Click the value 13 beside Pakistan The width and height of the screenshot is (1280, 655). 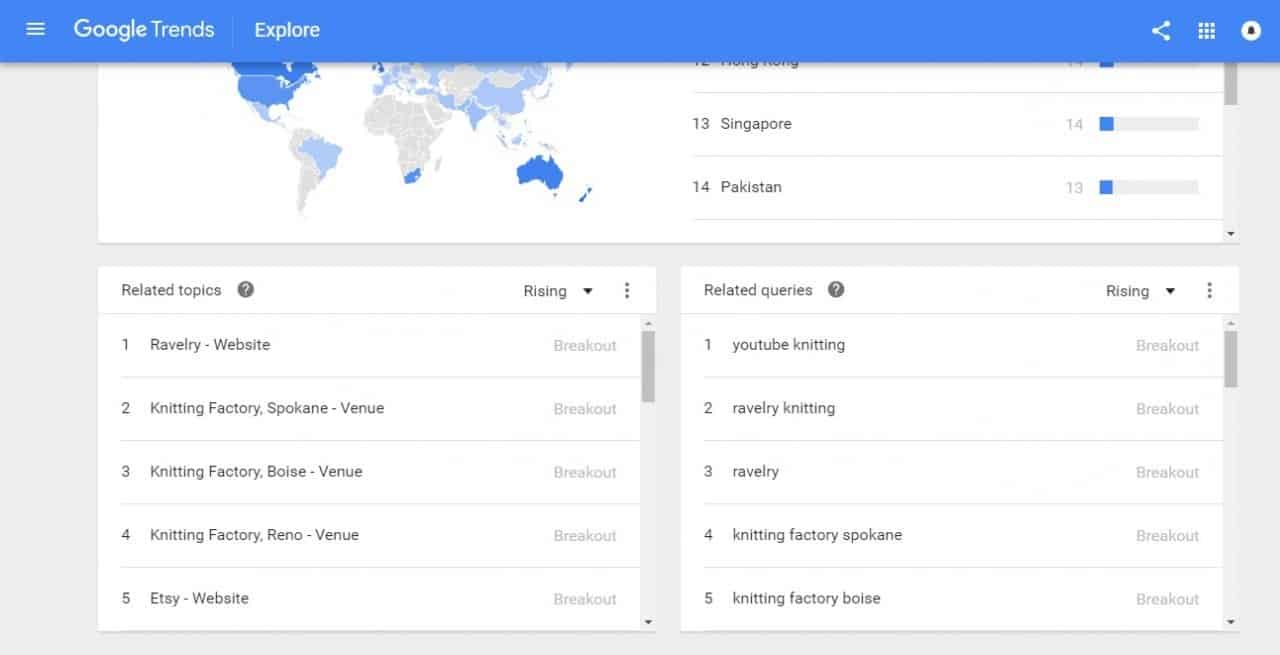tap(1074, 188)
